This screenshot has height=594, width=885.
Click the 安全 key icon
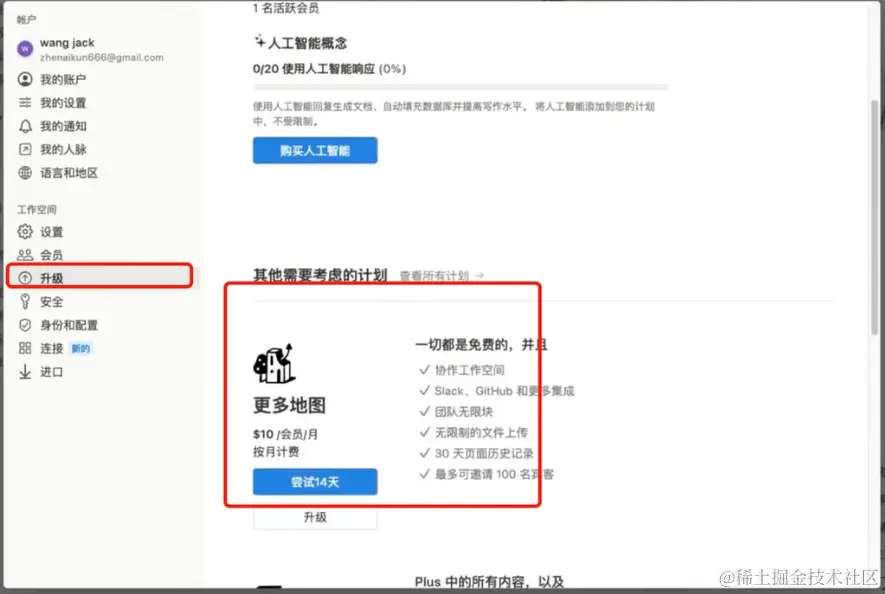25,302
